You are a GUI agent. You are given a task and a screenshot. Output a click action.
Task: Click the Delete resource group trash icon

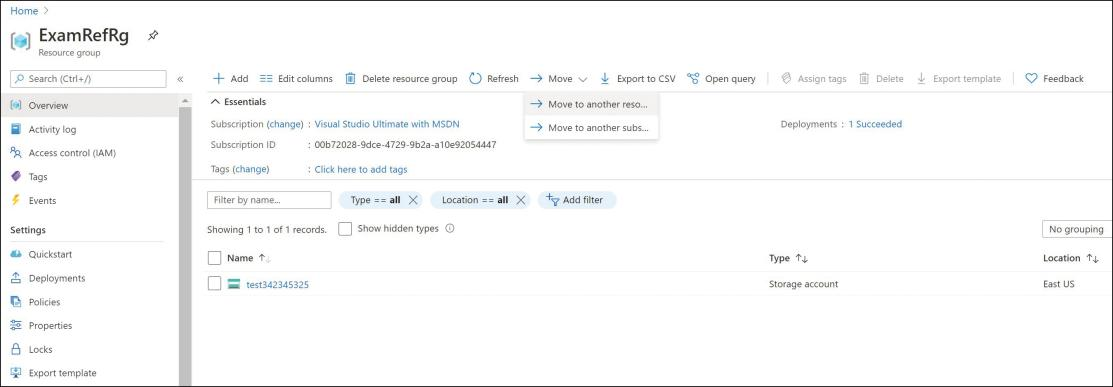(x=350, y=79)
